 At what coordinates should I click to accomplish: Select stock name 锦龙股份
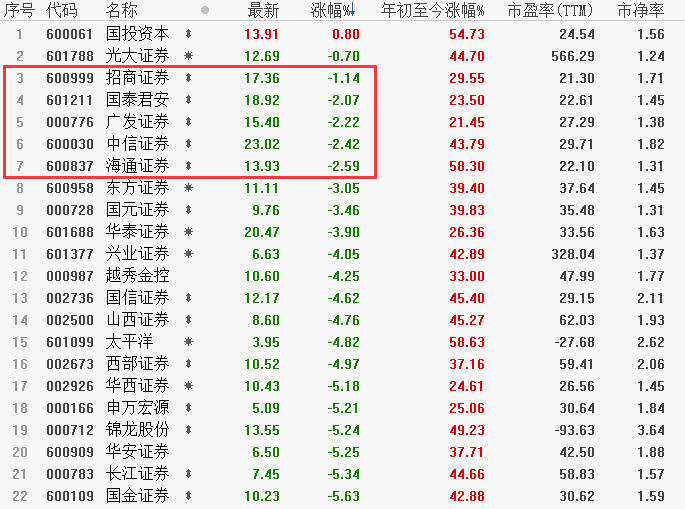point(137,430)
